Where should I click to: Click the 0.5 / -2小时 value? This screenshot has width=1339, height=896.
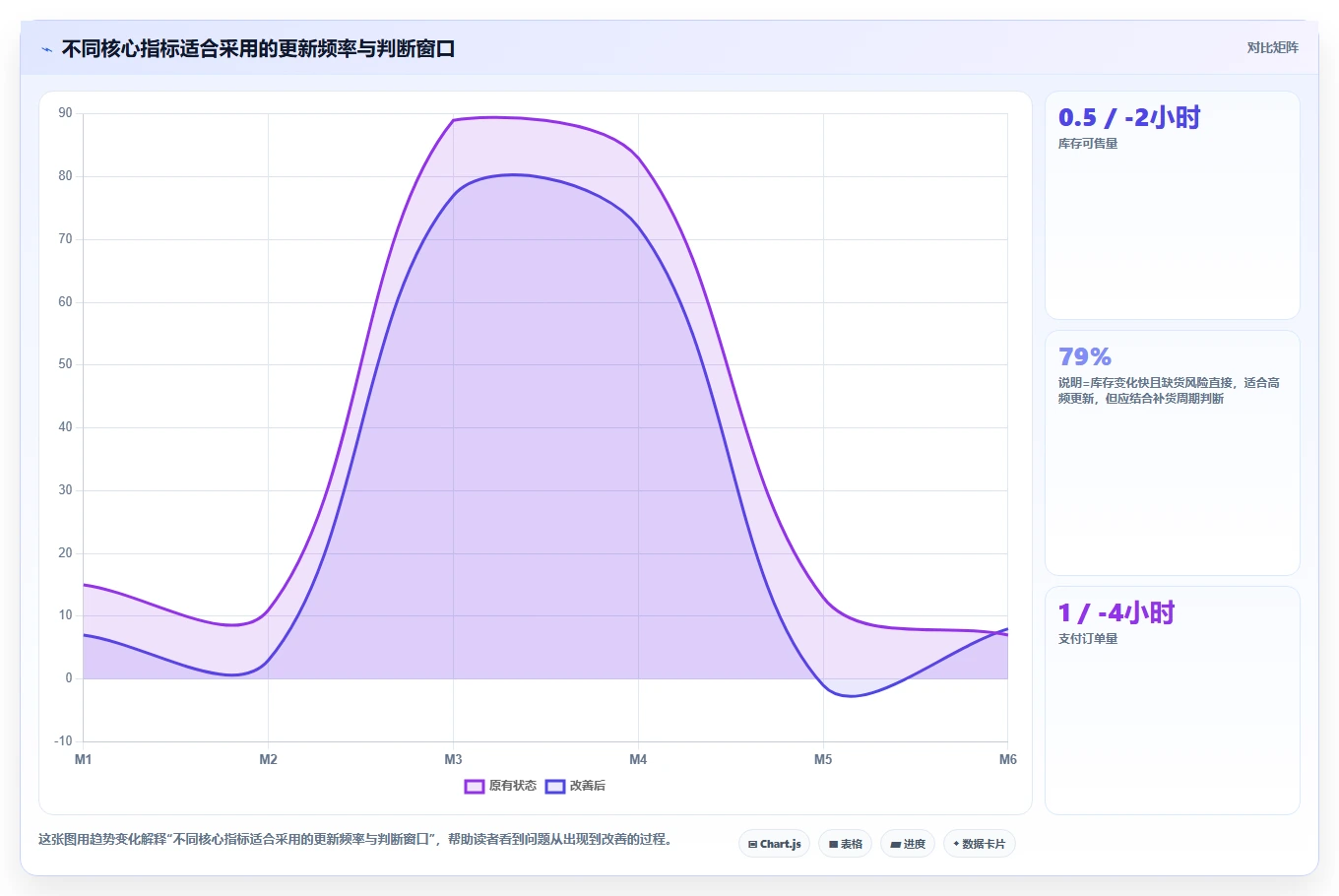tap(1129, 117)
